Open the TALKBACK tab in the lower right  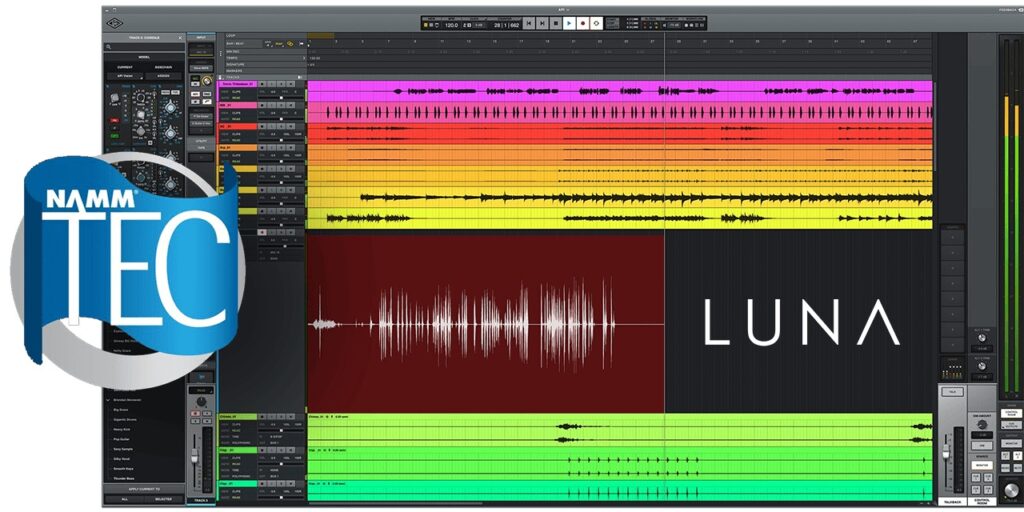coord(952,502)
